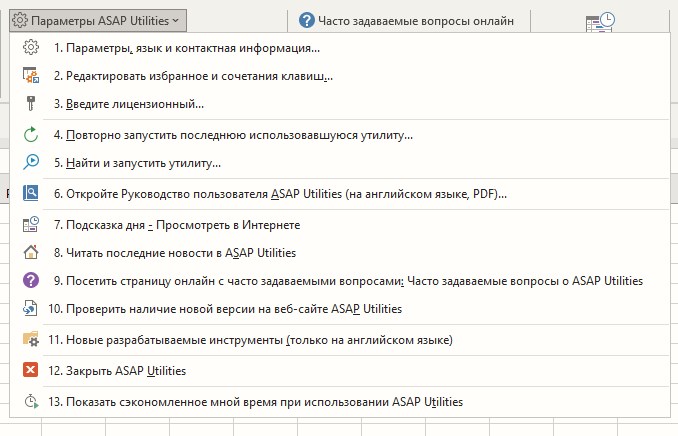Click blue question icon in ribbon FAQ button
Screen dimensions: 678x436
pyautogui.click(x=307, y=20)
